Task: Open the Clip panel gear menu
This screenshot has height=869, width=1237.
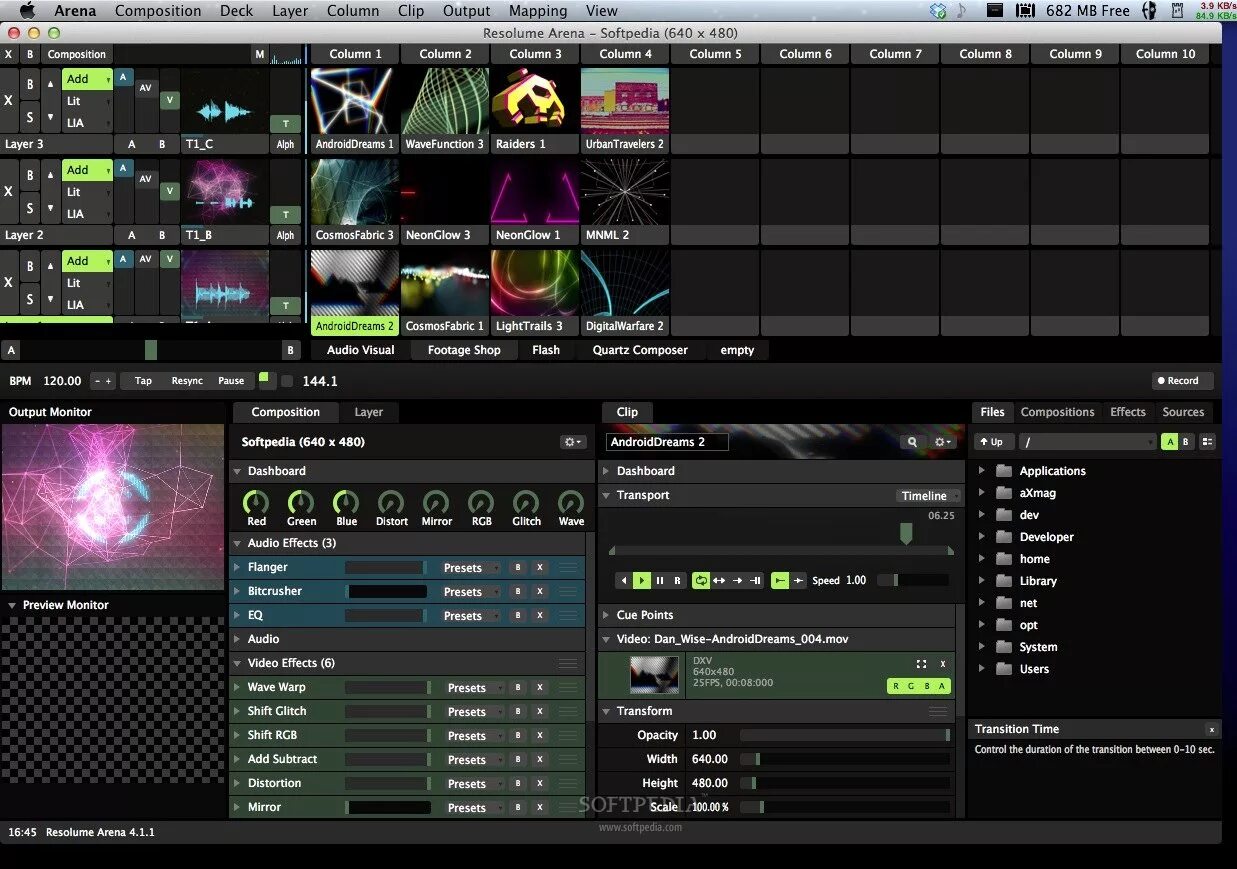Action: (943, 442)
